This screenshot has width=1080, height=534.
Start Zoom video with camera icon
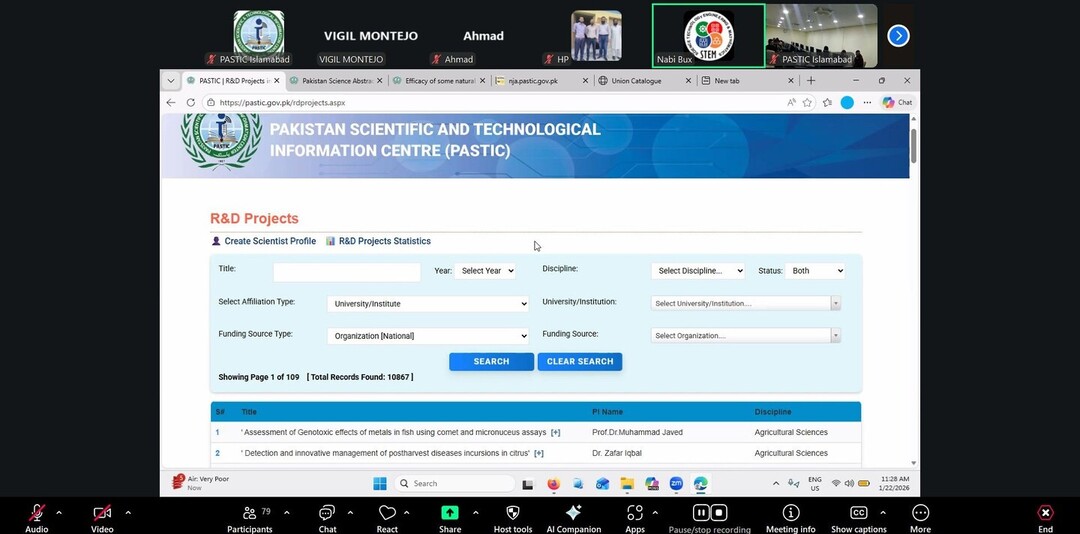102,513
